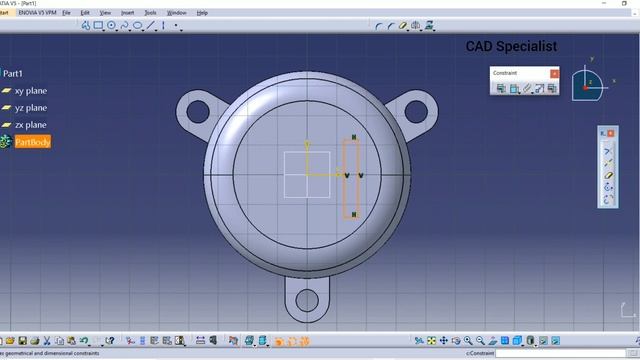Open the Insert menu
This screenshot has height=360, width=640.
(127, 13)
